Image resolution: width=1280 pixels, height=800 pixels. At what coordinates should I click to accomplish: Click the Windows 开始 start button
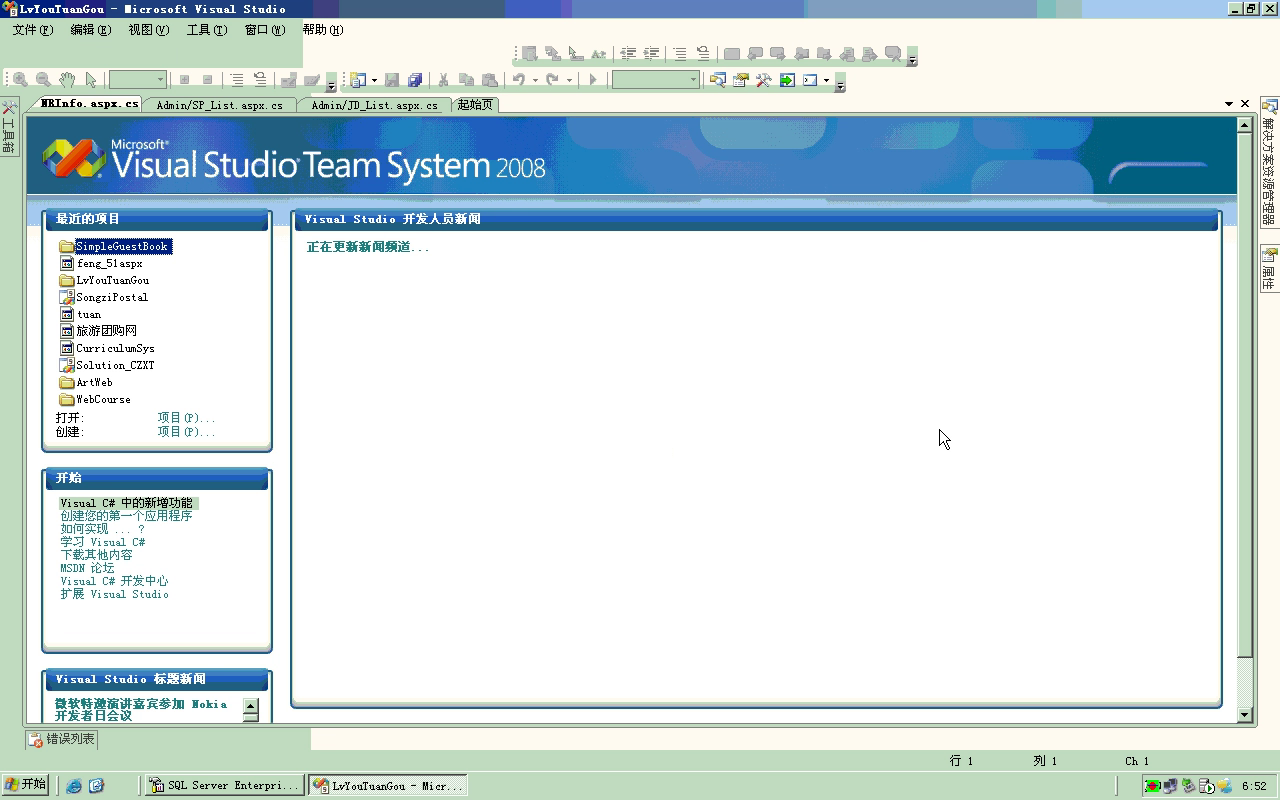(x=26, y=785)
